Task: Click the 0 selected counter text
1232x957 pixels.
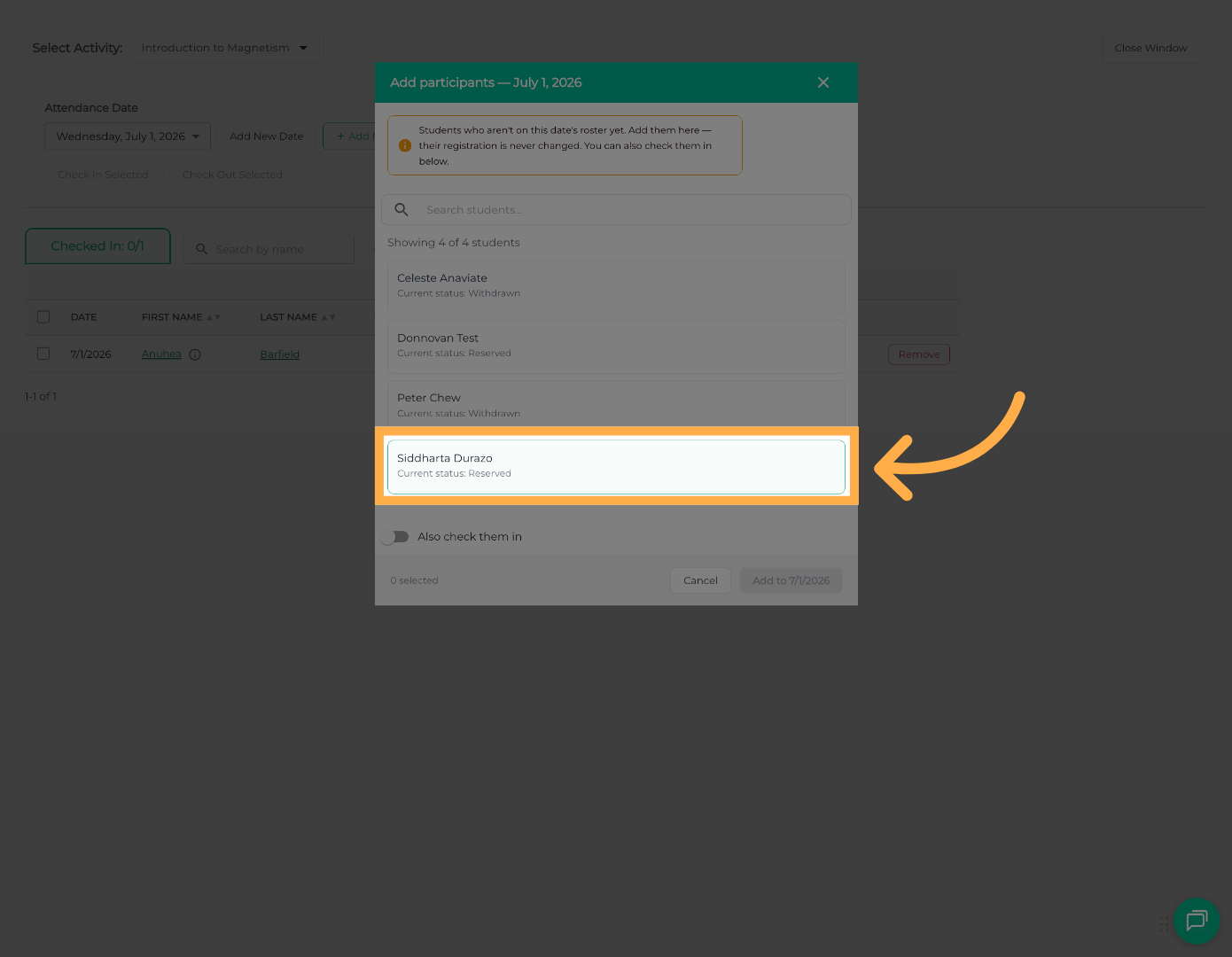Action: point(415,580)
